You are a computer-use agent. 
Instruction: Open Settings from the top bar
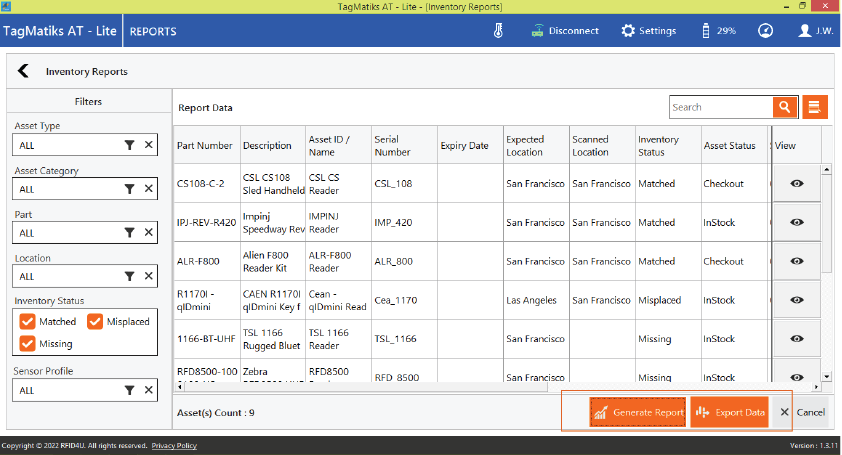649,31
